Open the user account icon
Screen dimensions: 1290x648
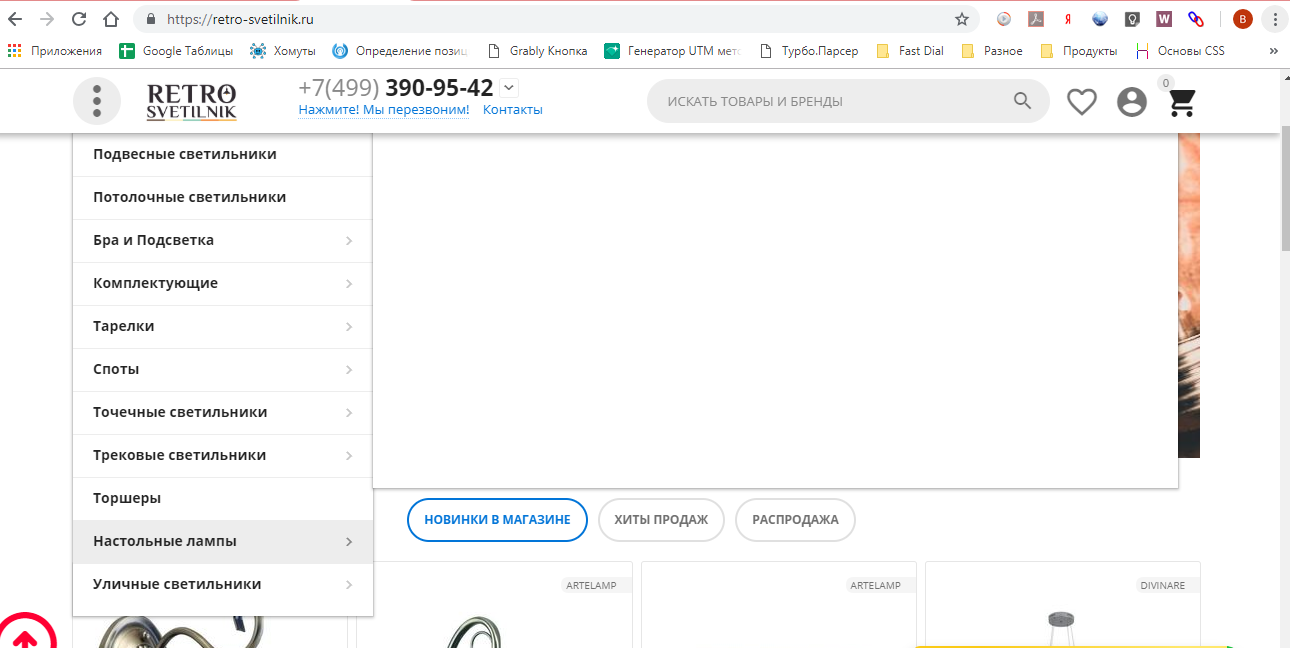(1131, 101)
